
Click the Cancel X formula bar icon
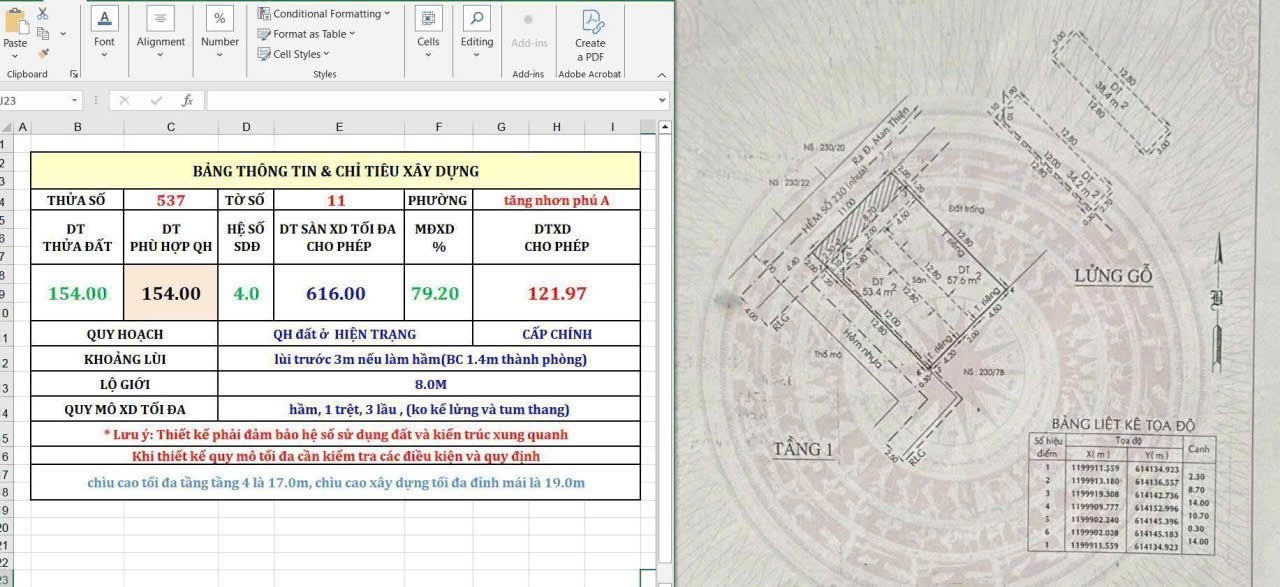(x=124, y=100)
